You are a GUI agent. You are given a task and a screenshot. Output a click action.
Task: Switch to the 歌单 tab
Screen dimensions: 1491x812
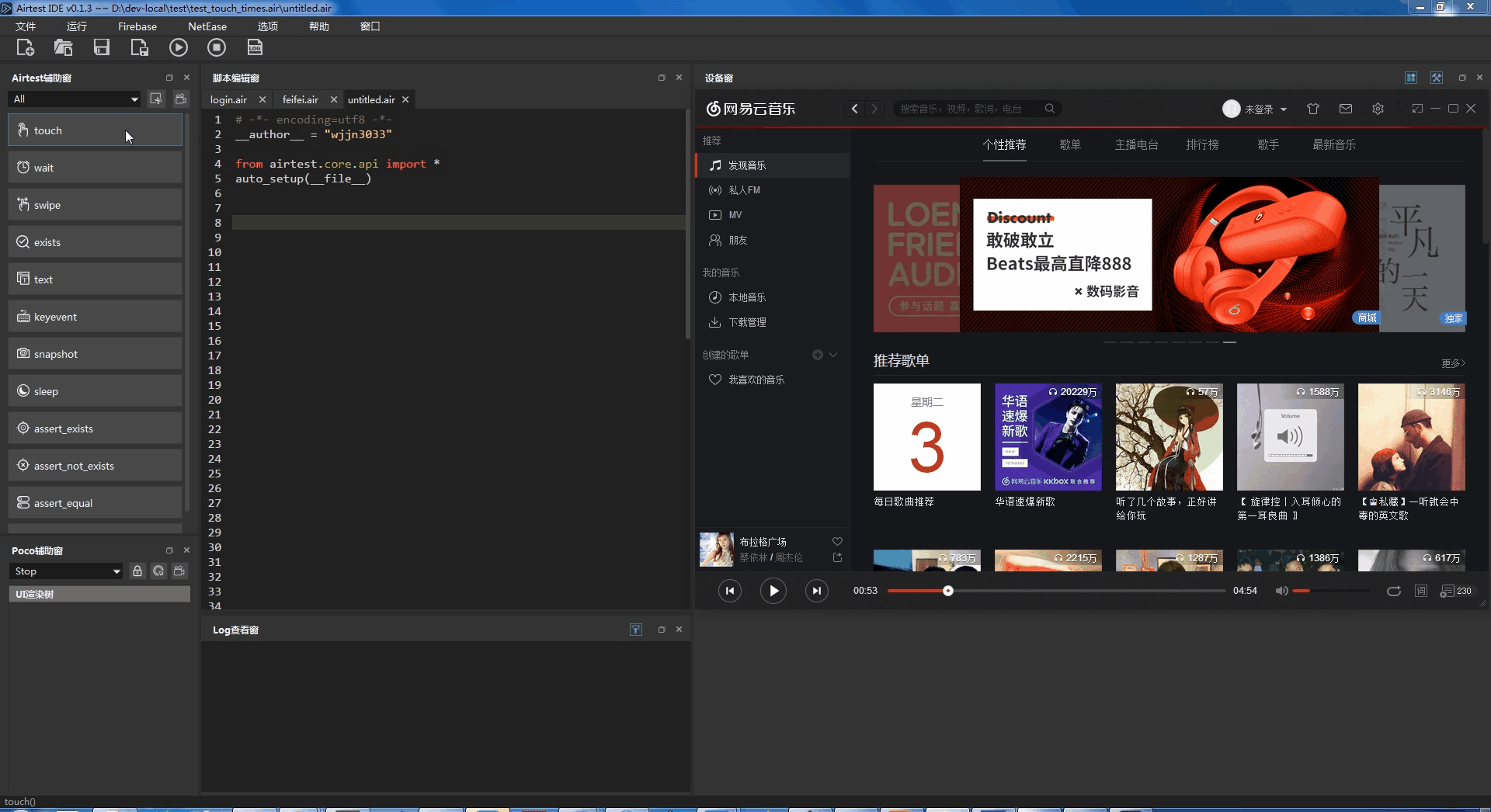pos(1070,144)
